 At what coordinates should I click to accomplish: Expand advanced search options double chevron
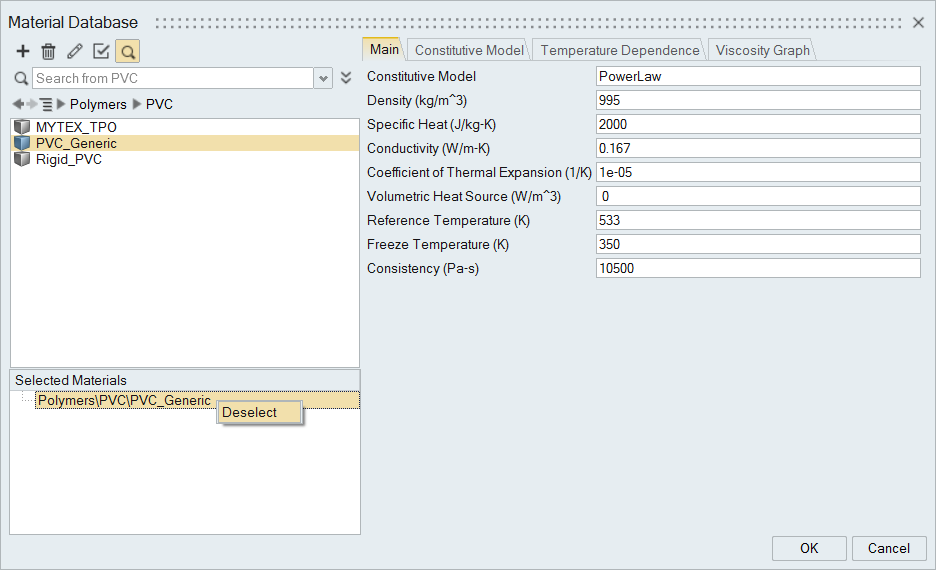[346, 78]
